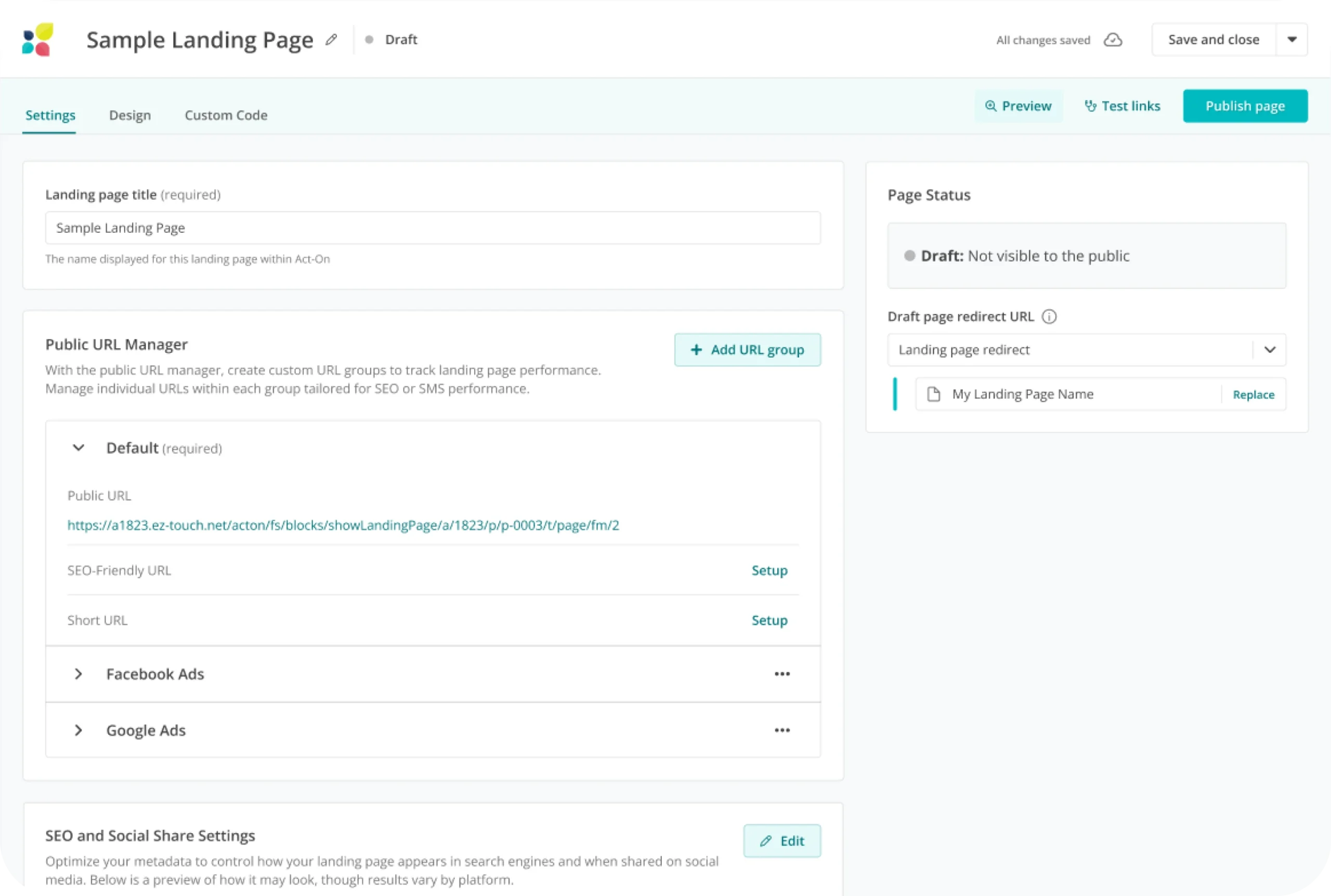
Task: Expand the Facebook Ads URL group
Action: (79, 674)
